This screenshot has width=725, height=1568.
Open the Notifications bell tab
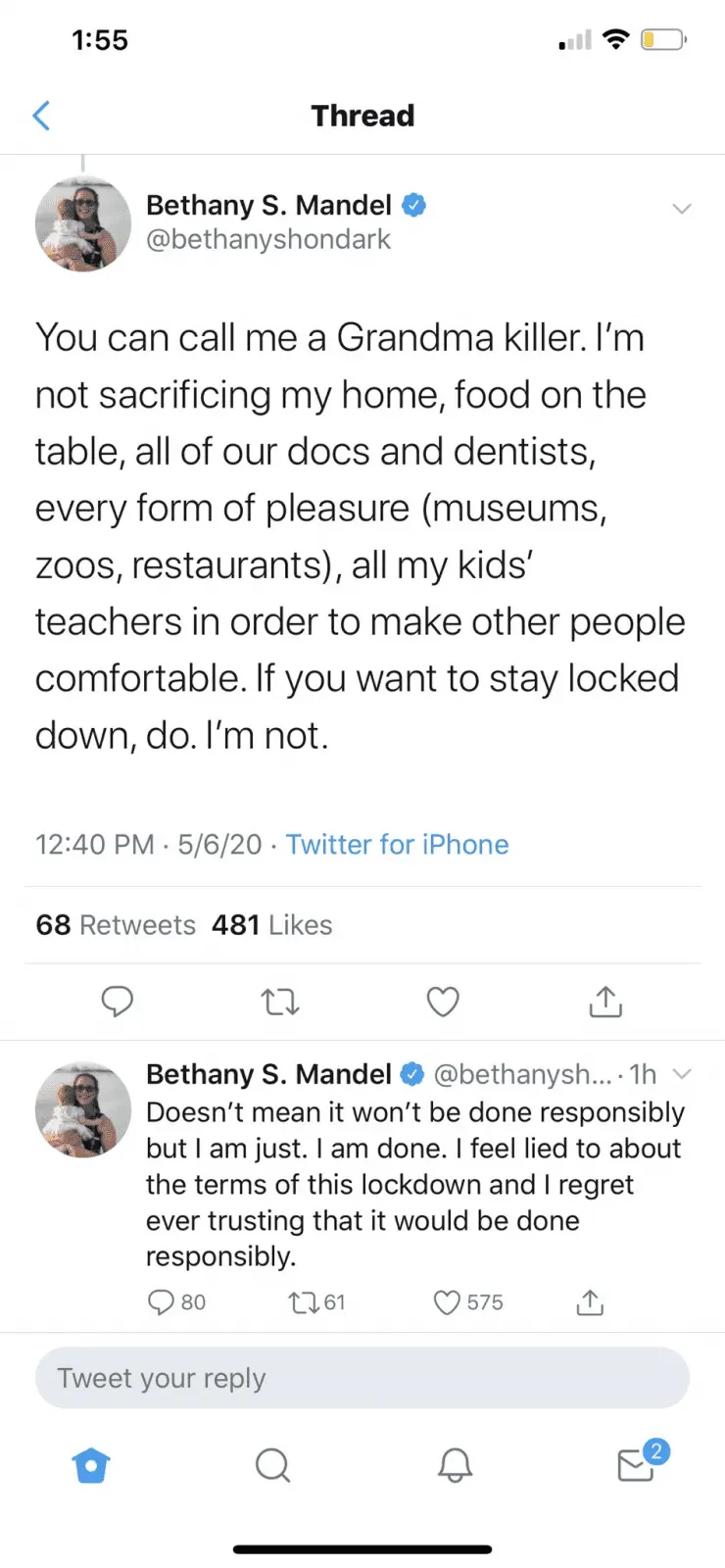455,1465
